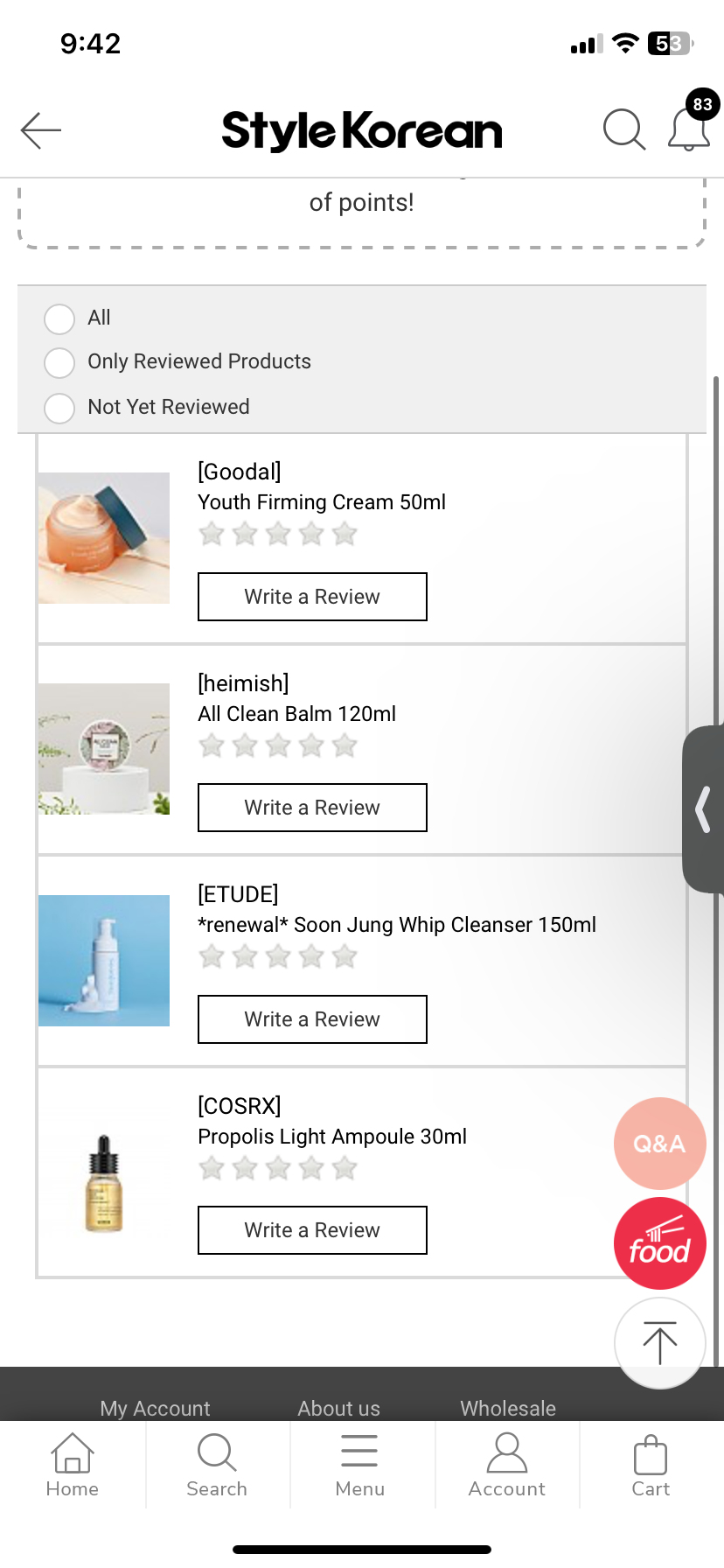Open notifications bell with 83 badge
This screenshot has width=724, height=1568.
click(689, 129)
